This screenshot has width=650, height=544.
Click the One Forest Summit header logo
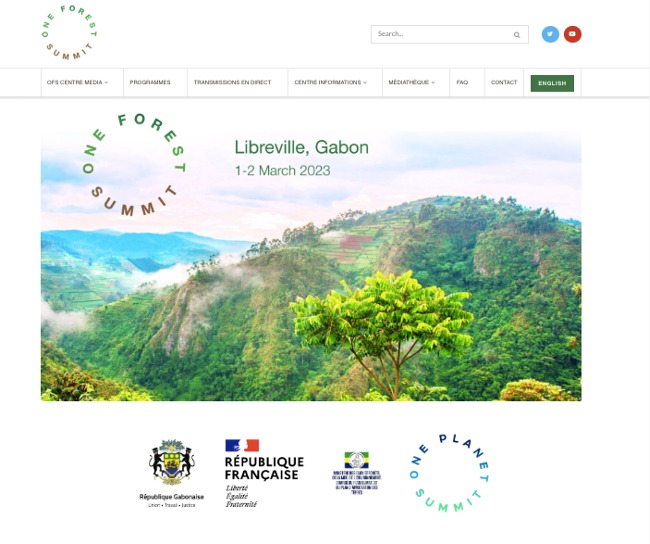[69, 32]
